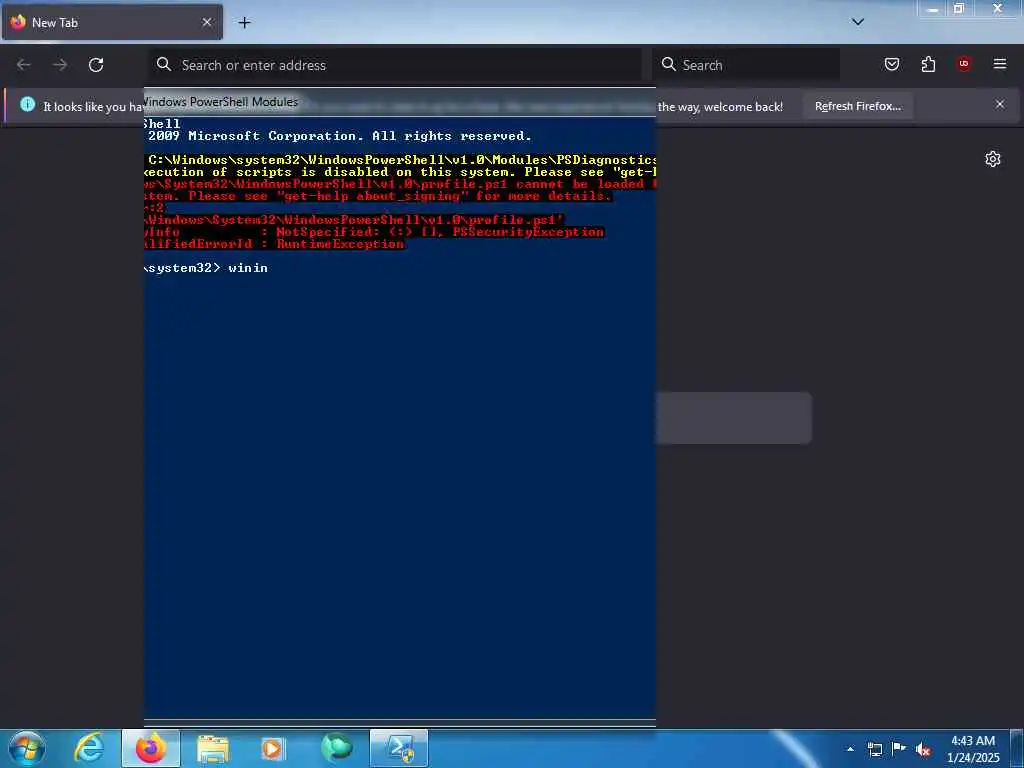Image resolution: width=1024 pixels, height=768 pixels.
Task: Open the Extensions puzzle icon
Action: [x=928, y=64]
